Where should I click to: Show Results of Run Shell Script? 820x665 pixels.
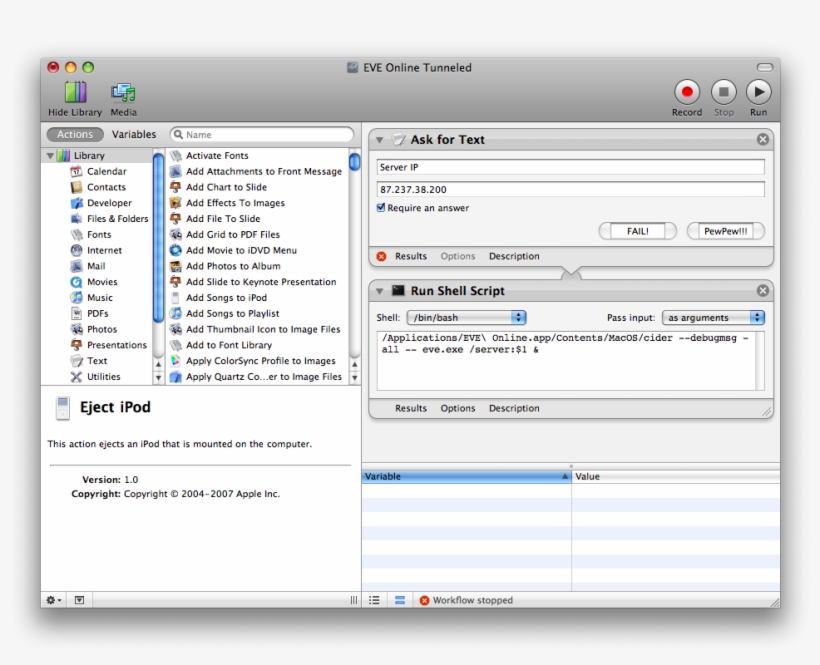tap(411, 408)
